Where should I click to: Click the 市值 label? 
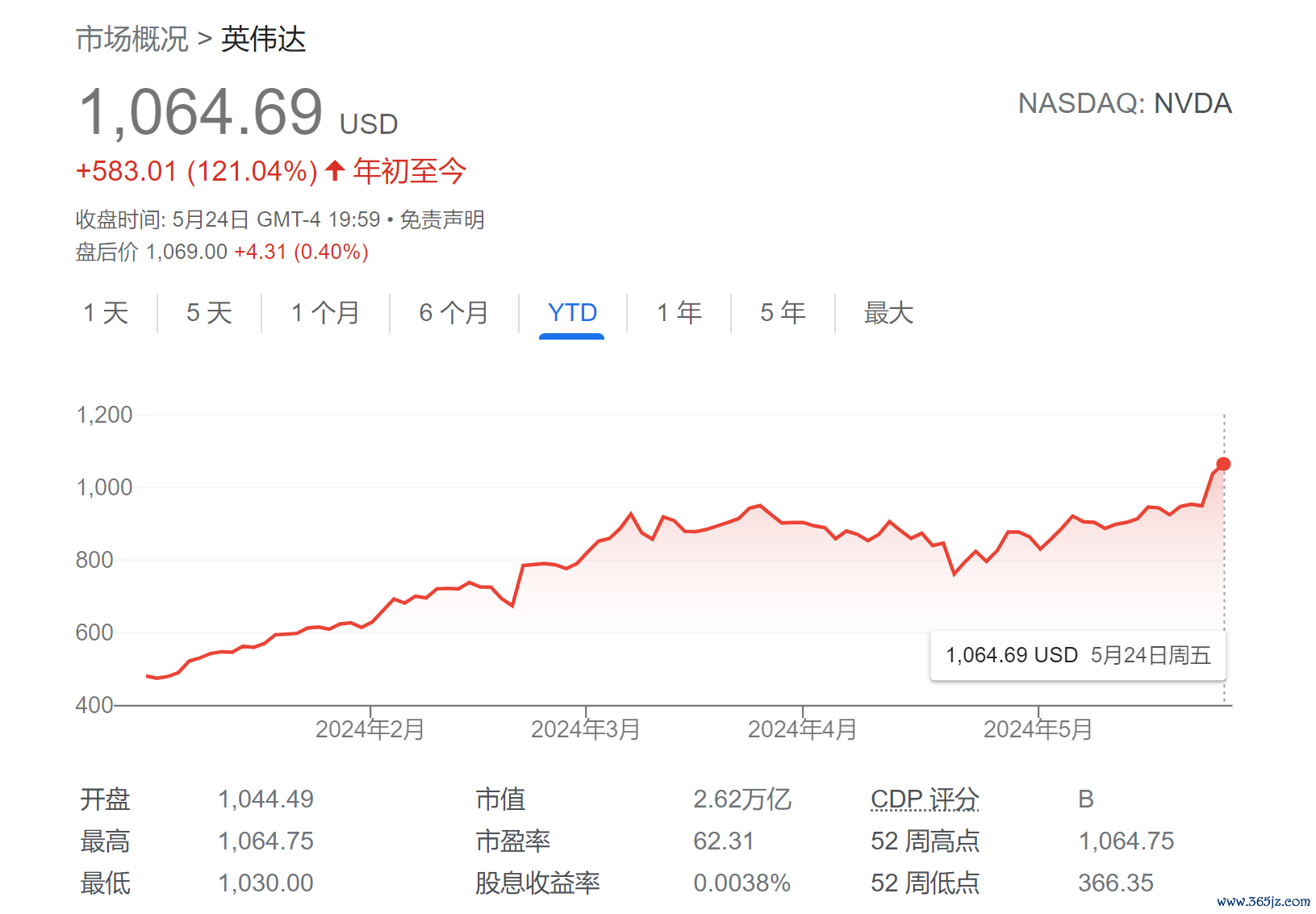pyautogui.click(x=500, y=799)
